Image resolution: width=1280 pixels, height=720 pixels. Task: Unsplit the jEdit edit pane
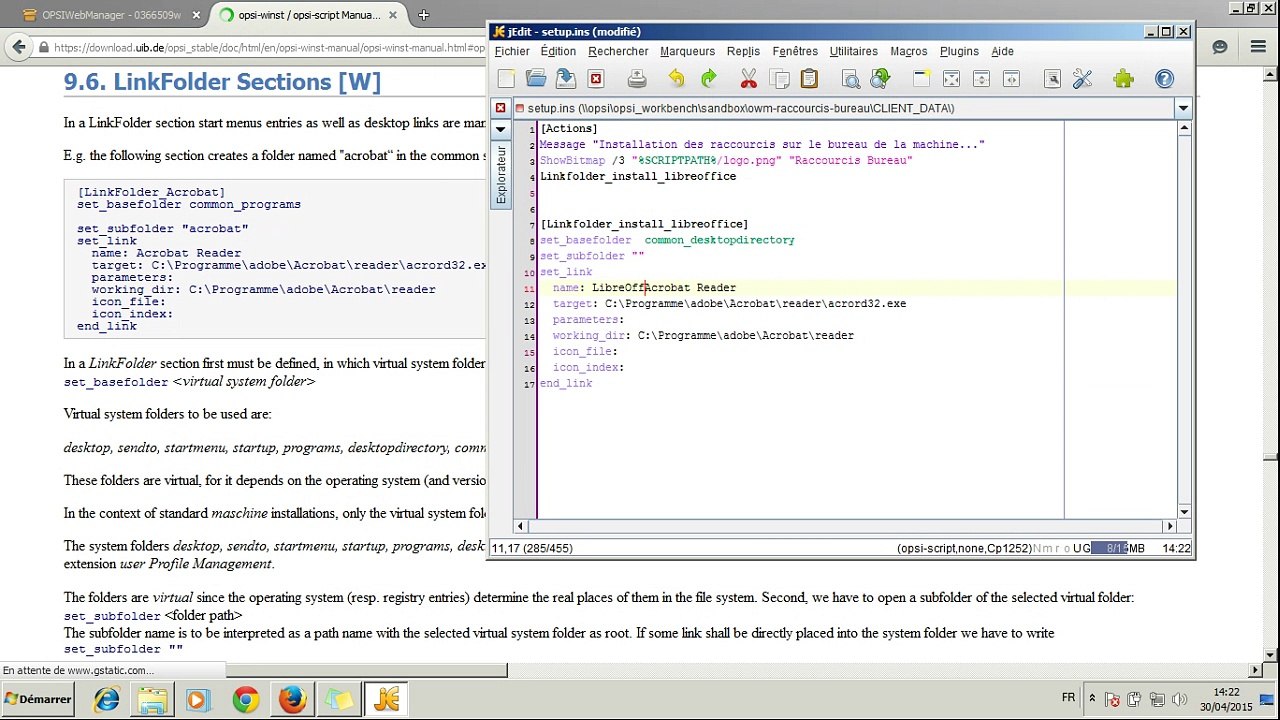[x=951, y=79]
